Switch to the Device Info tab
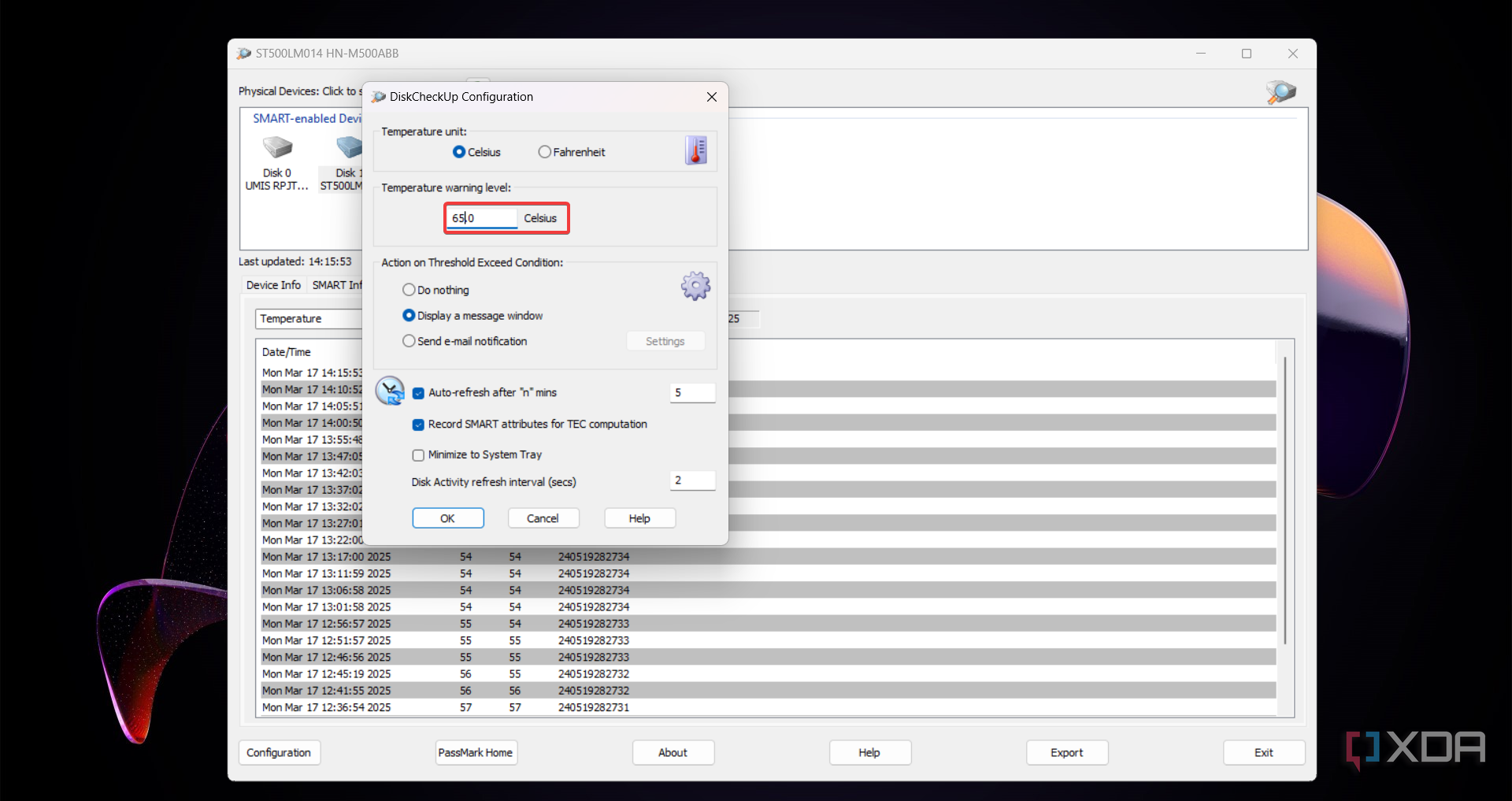This screenshot has width=1512, height=801. click(x=273, y=285)
